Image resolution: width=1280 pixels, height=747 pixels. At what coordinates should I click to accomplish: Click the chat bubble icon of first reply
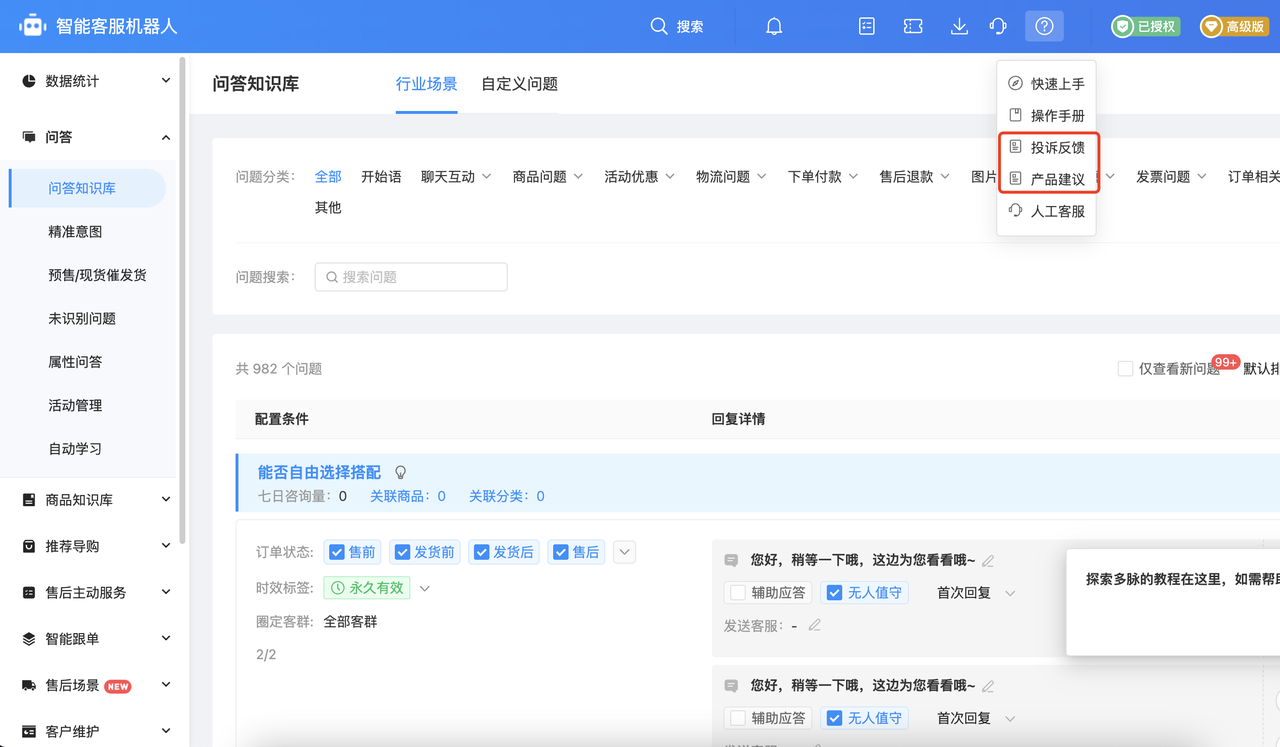[x=731, y=561]
